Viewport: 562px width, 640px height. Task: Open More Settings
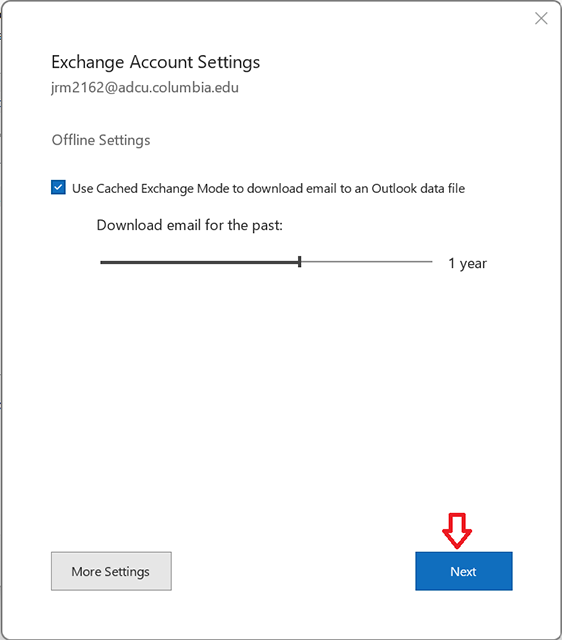[111, 571]
